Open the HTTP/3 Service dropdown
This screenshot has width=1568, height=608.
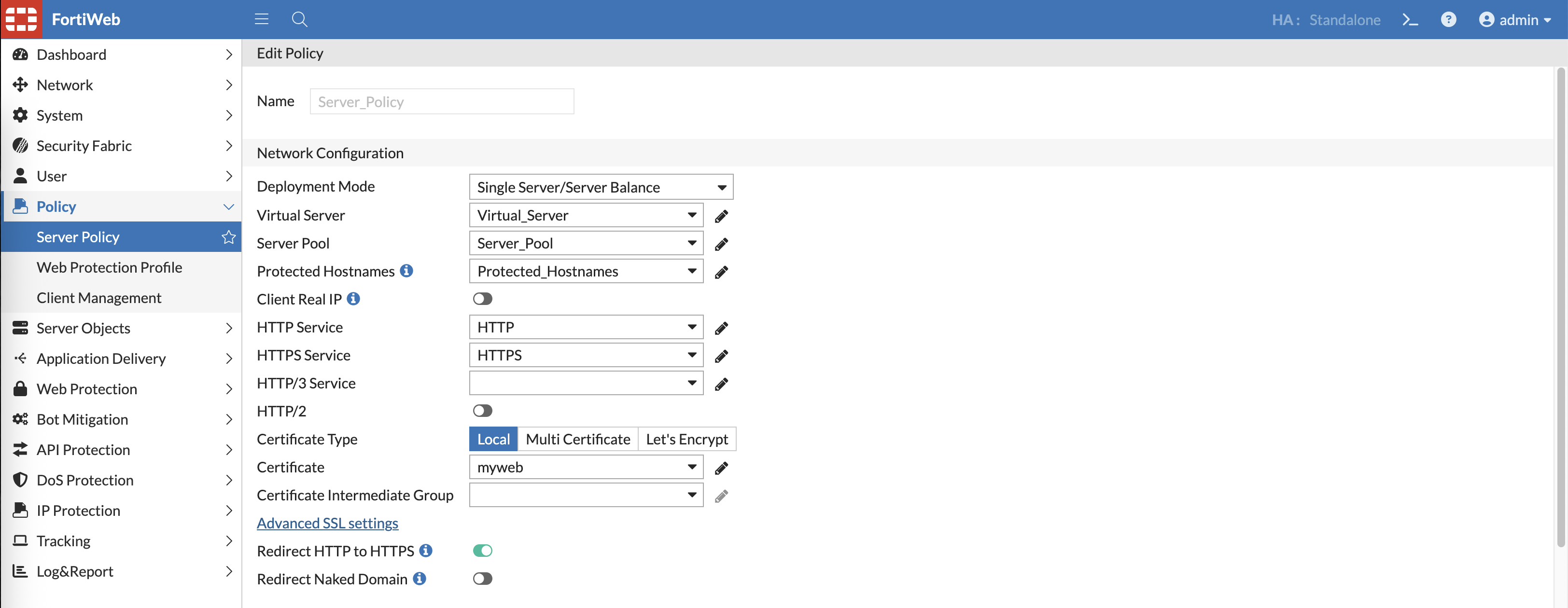(586, 383)
